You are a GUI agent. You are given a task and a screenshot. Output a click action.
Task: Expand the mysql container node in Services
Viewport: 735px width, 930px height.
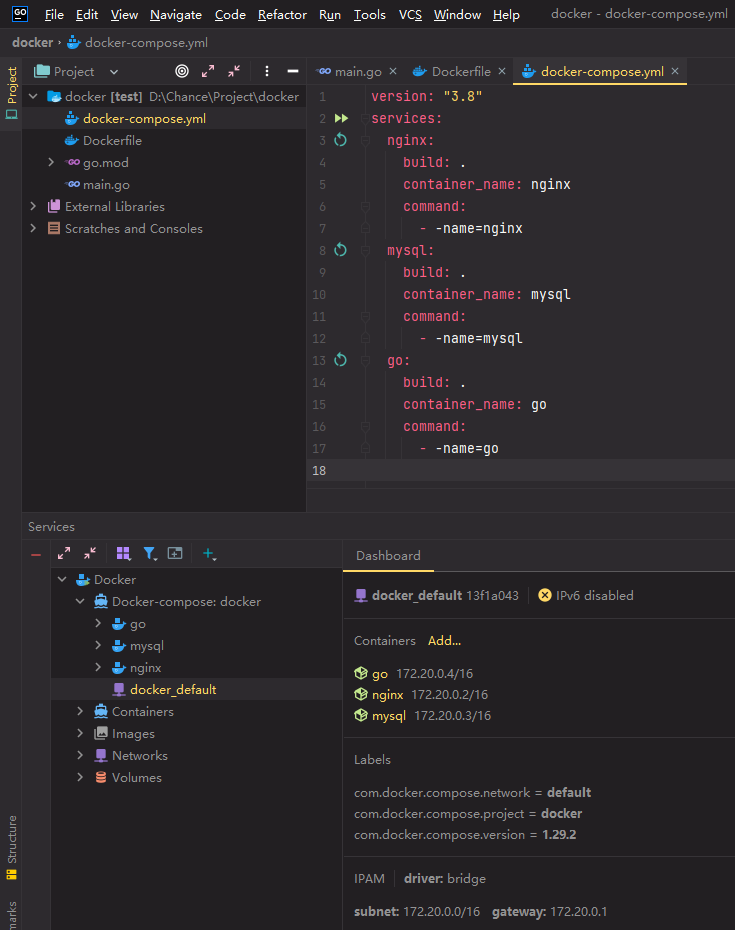pos(98,646)
